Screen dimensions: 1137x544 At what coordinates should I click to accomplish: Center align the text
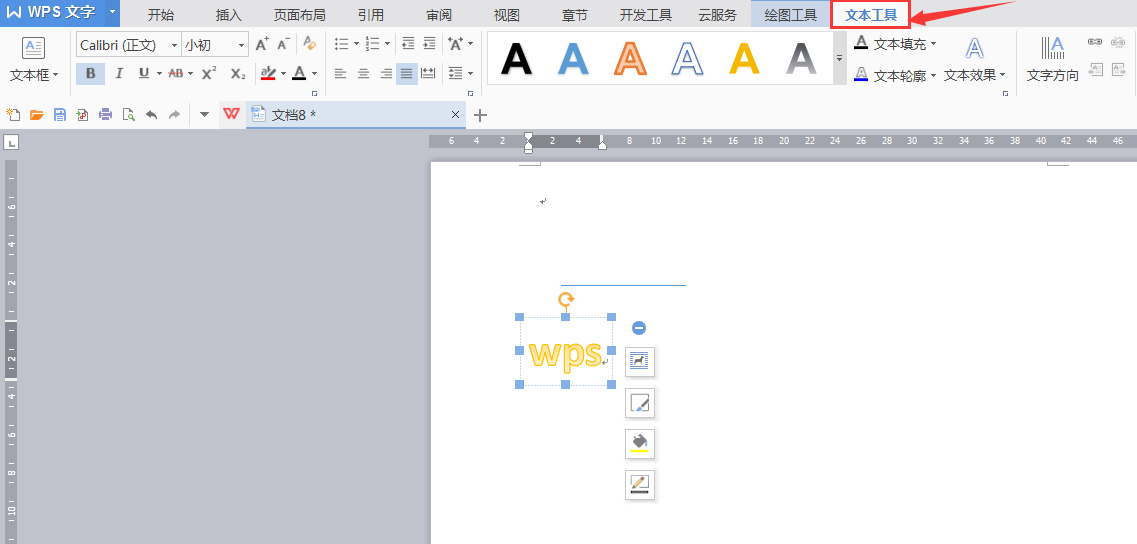tap(363, 73)
